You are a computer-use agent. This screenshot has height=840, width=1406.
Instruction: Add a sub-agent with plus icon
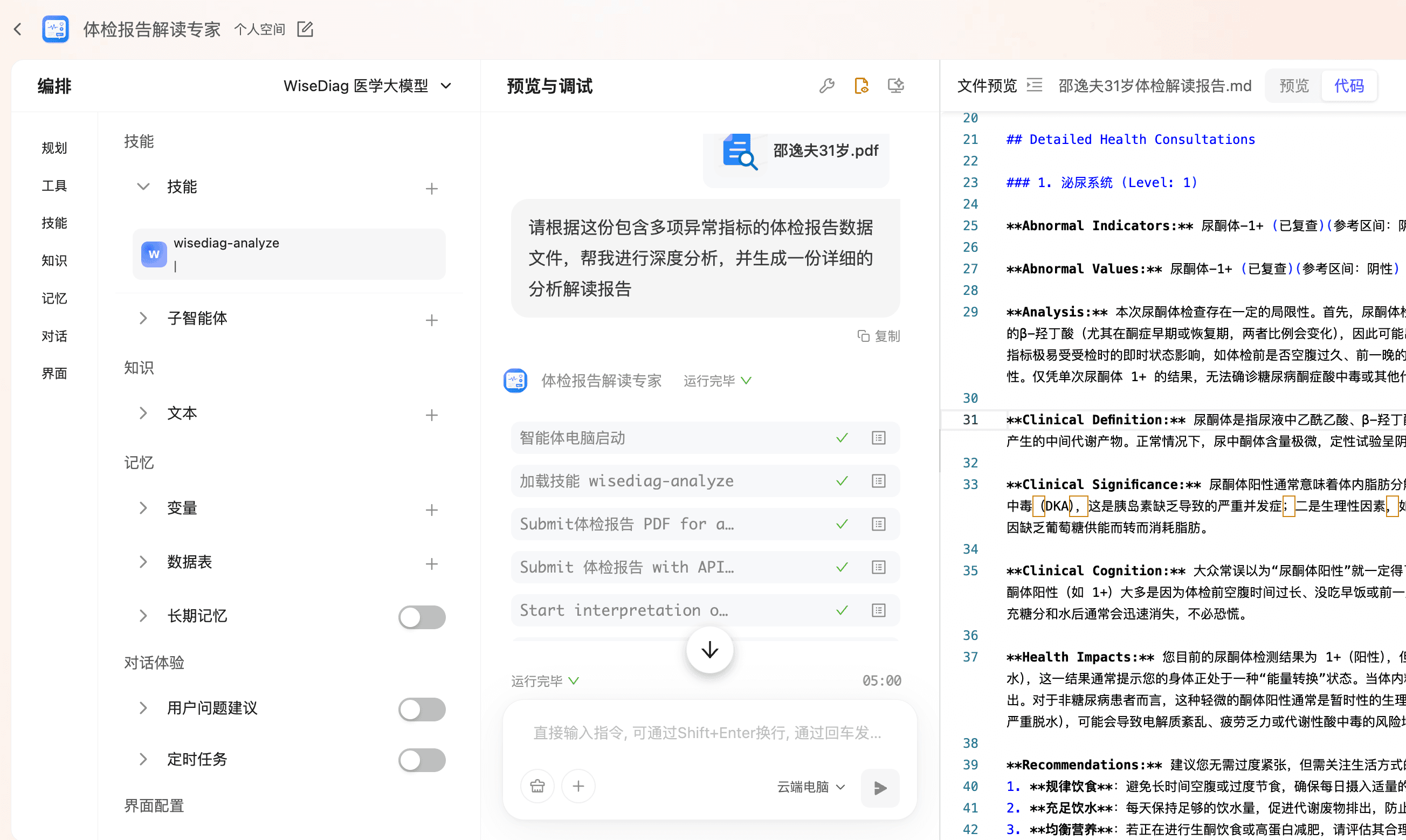tap(431, 320)
